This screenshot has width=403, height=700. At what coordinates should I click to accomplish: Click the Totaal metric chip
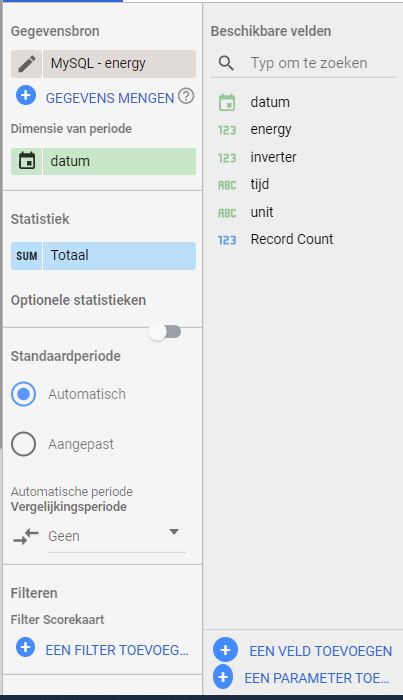(104, 256)
